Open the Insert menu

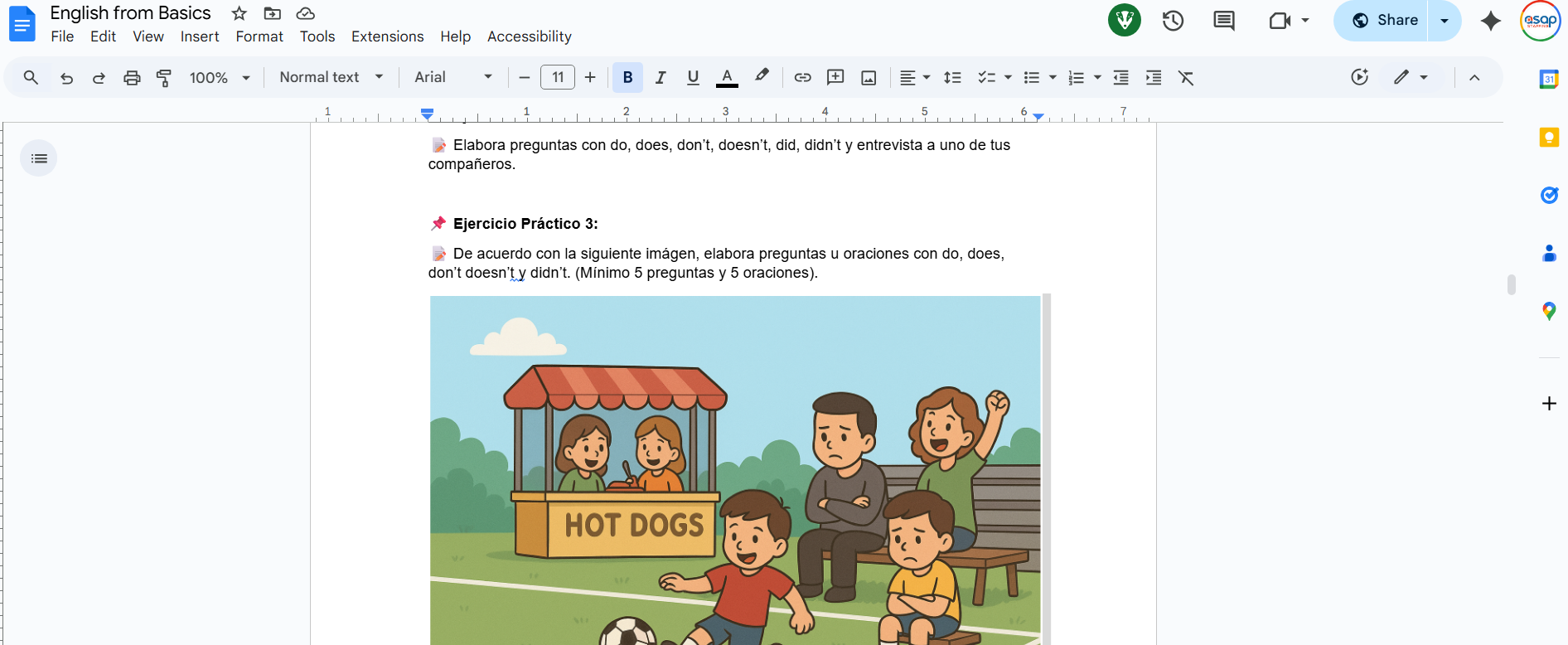click(200, 36)
